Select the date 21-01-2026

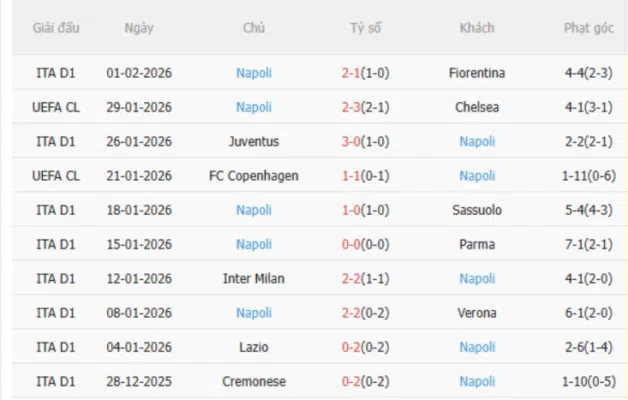click(x=139, y=176)
